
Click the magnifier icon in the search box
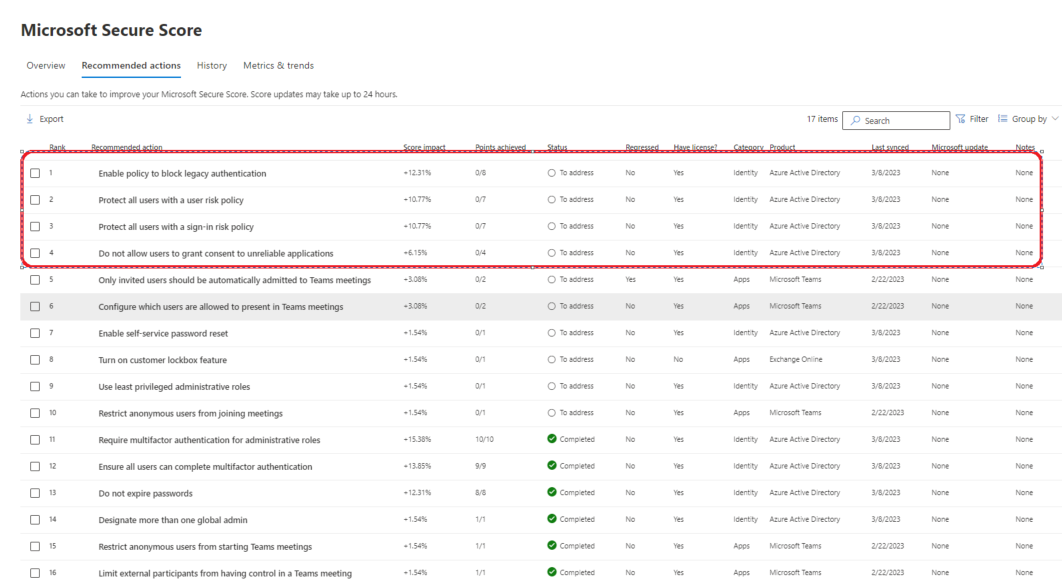tap(857, 120)
